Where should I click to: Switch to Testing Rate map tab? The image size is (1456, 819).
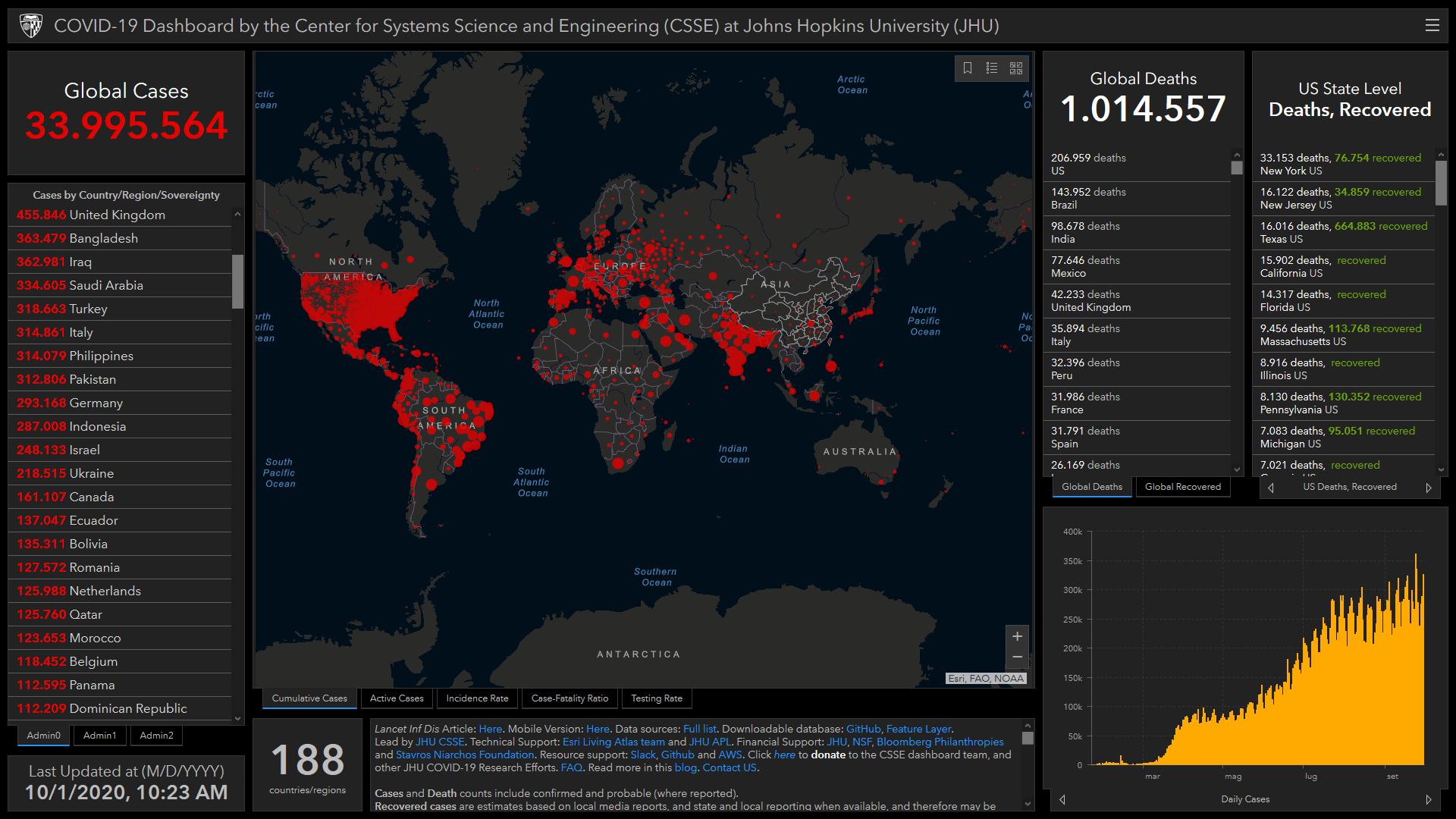point(657,698)
